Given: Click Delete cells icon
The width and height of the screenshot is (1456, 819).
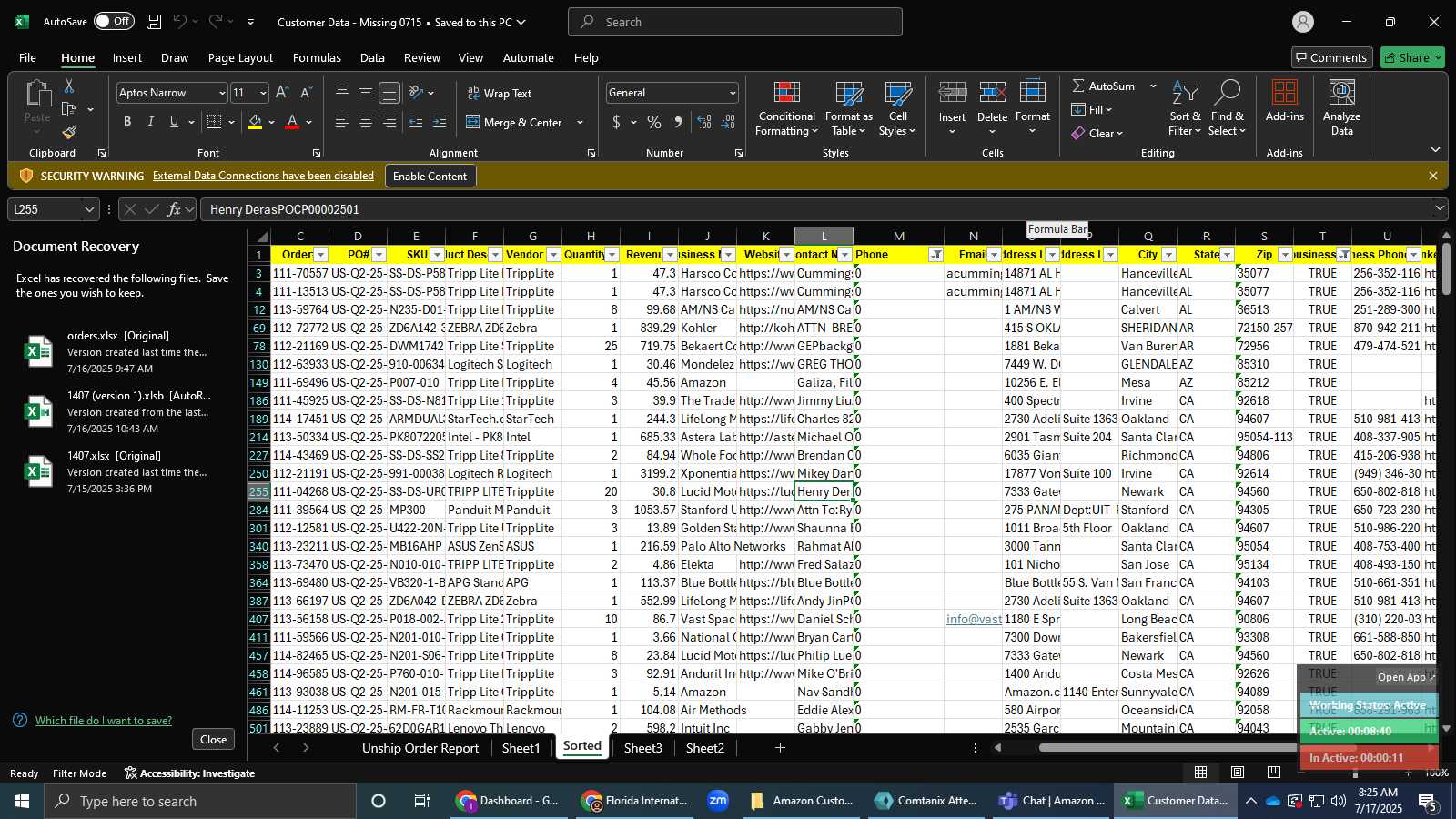Looking at the screenshot, I should pos(993,93).
